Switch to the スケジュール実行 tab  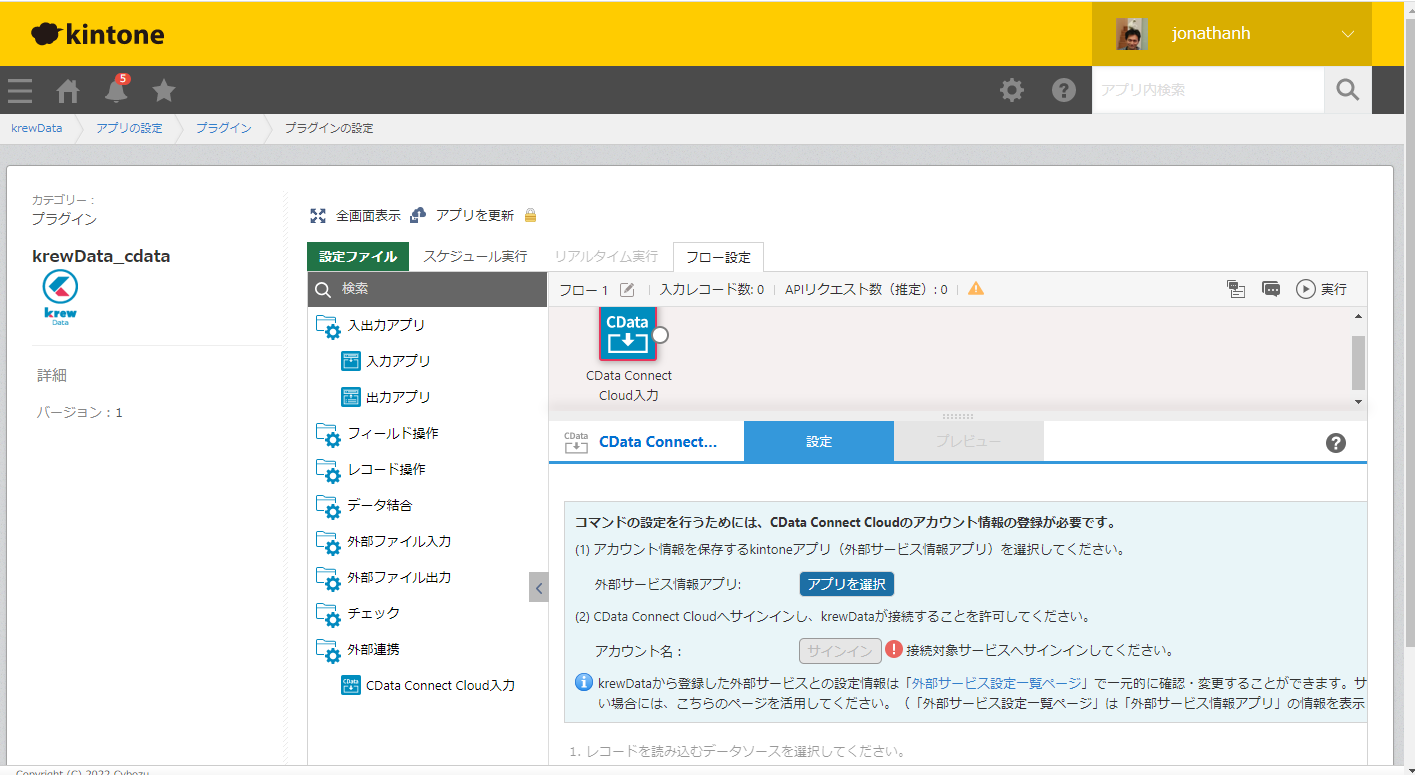click(475, 256)
